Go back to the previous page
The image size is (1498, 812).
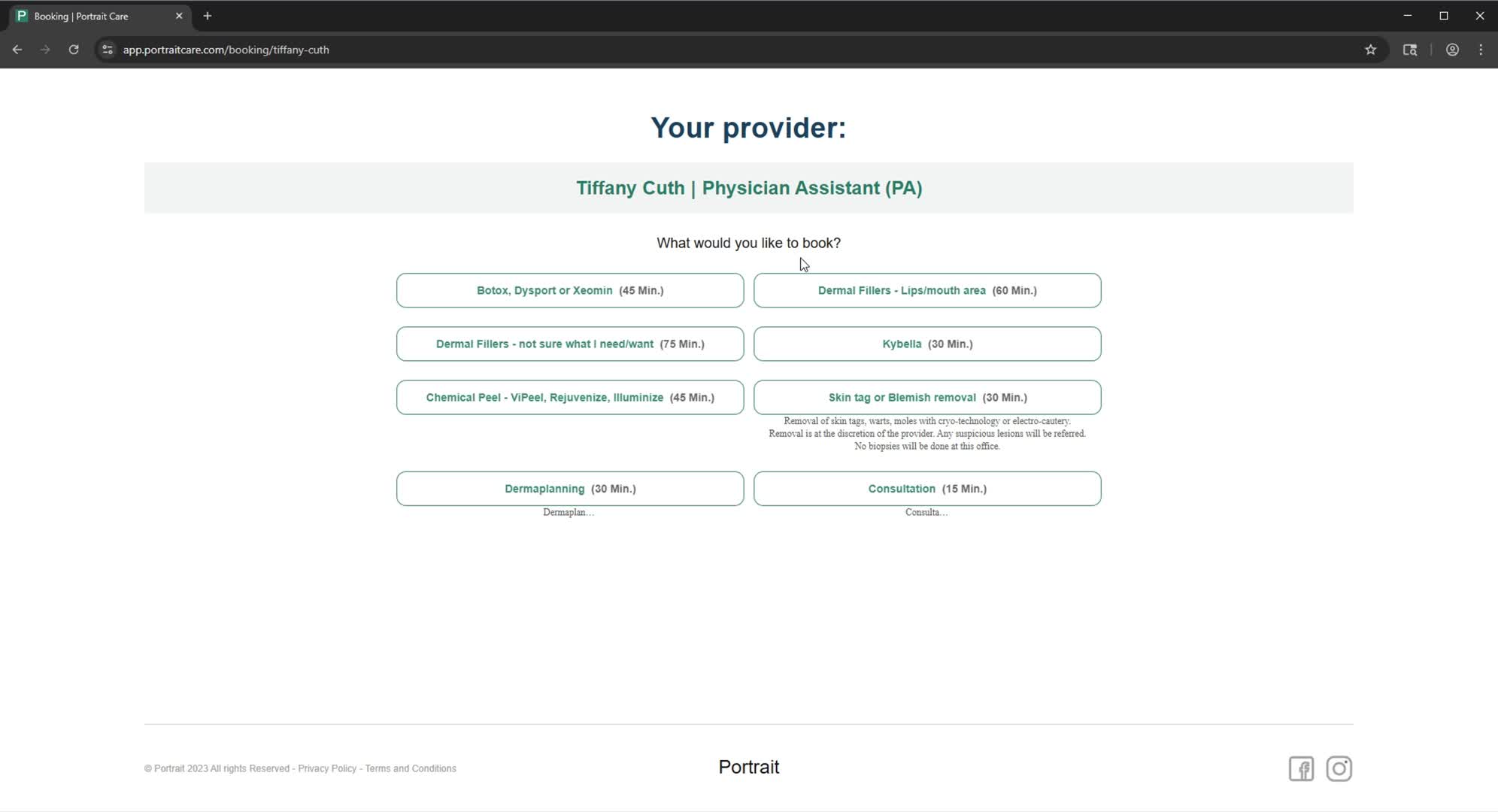[x=17, y=50]
